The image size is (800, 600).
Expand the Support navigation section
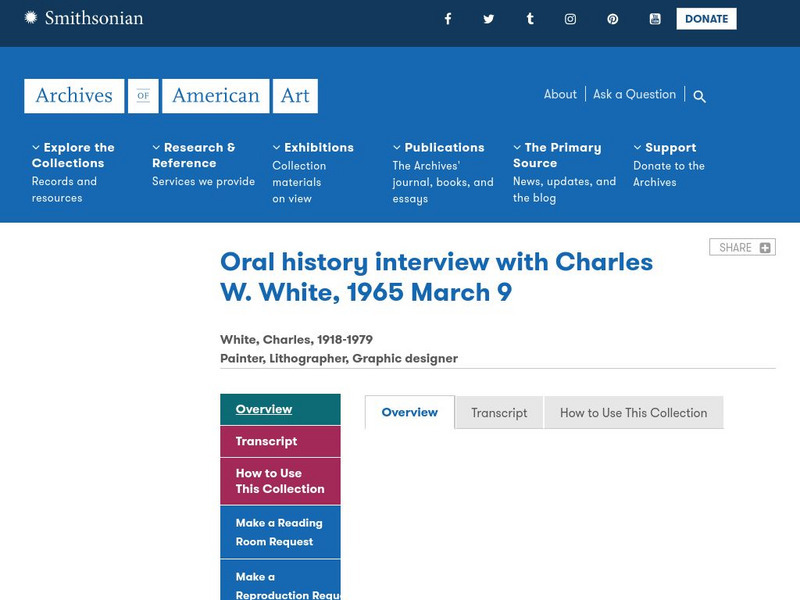click(666, 147)
